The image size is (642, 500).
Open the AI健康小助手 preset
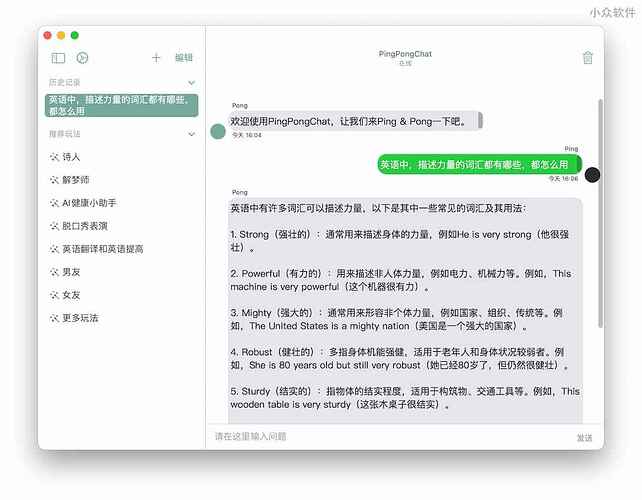[x=89, y=203]
